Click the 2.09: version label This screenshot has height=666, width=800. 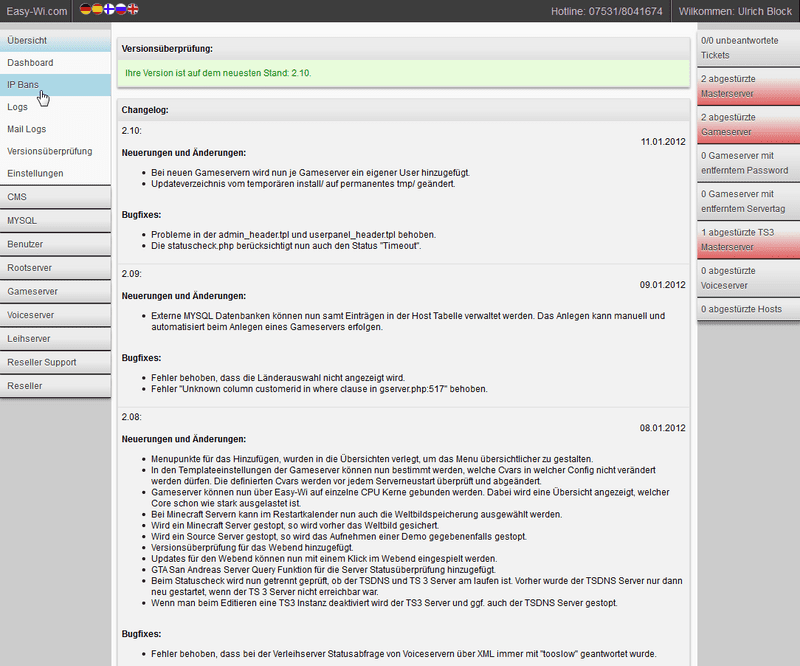point(132,274)
